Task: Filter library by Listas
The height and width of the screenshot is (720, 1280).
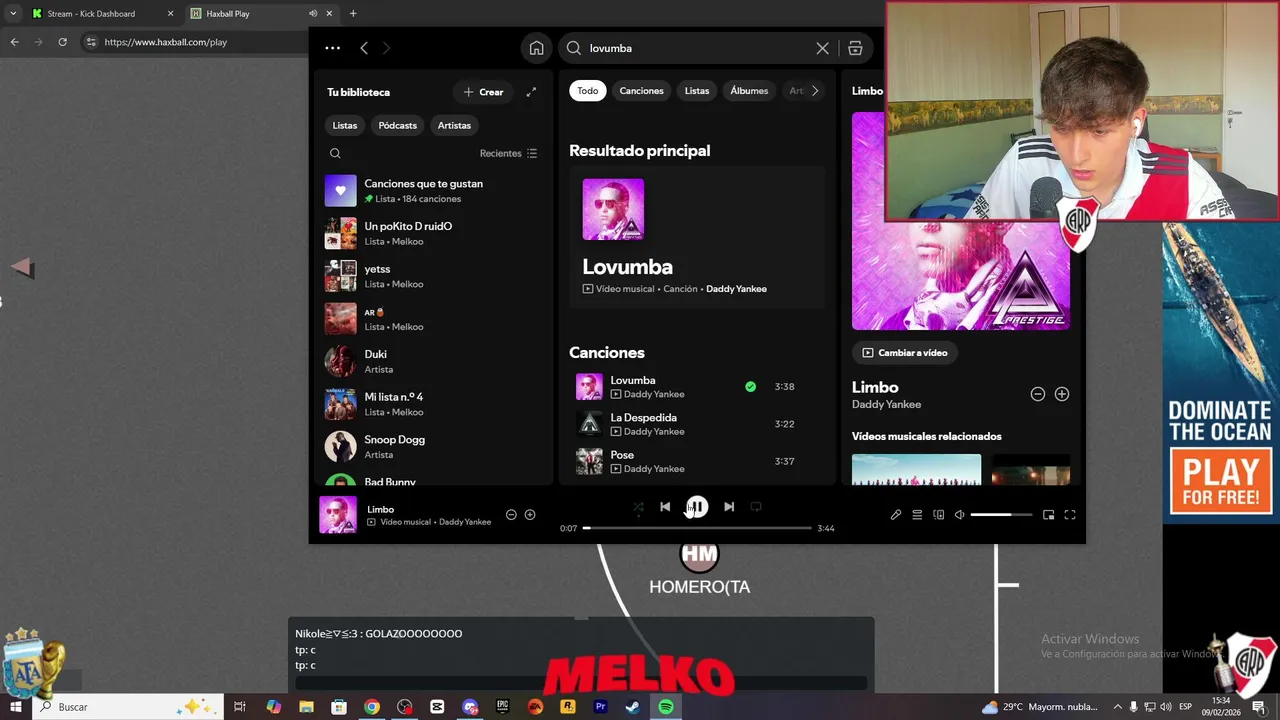Action: click(345, 125)
